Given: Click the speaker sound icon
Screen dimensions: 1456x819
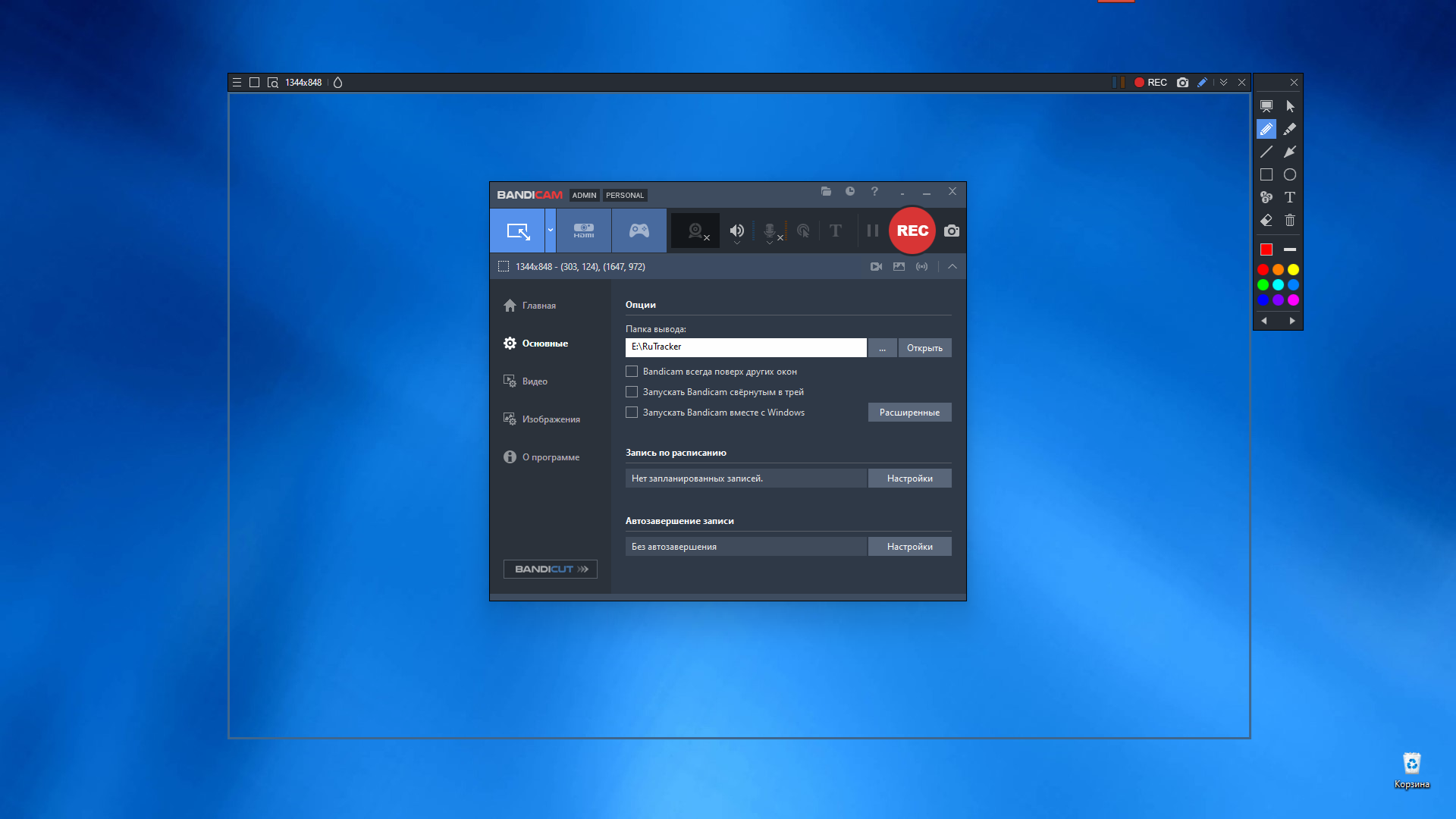Looking at the screenshot, I should point(736,231).
